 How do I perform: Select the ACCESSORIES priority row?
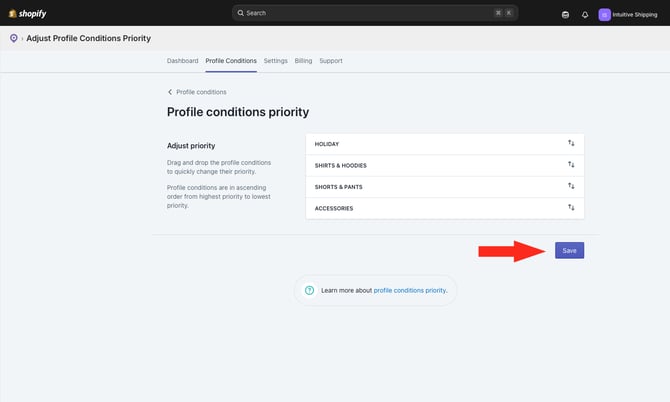click(445, 208)
